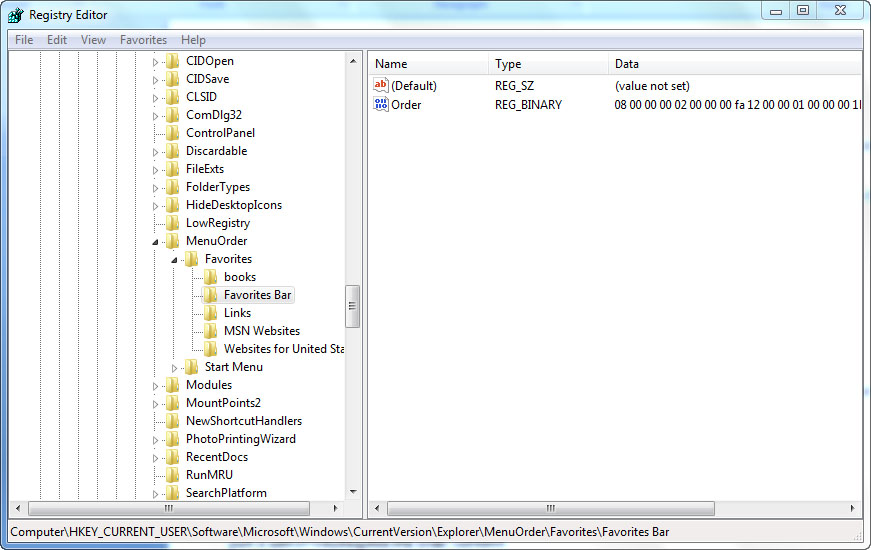
Task: Click the RunMRU folder icon
Action: pyautogui.click(x=173, y=475)
